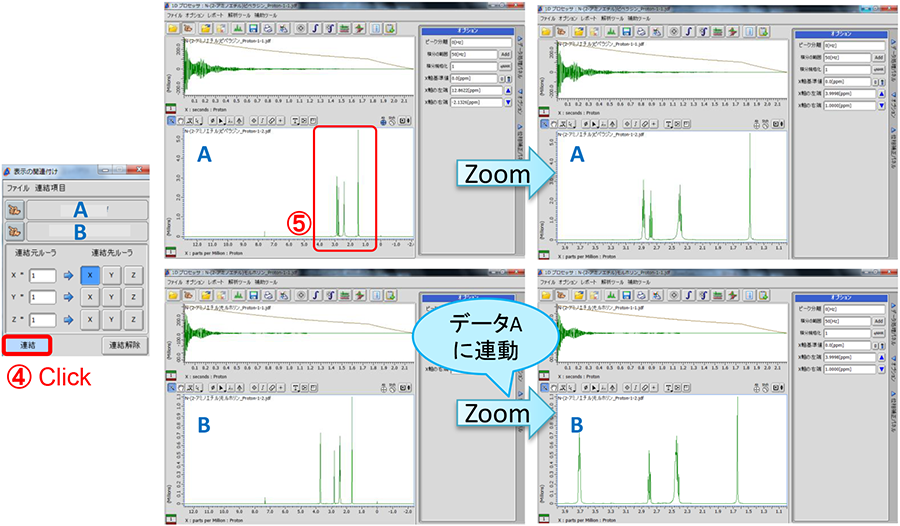
Task: Toggle the highlighted X target ruler in the X row
Action: (x=89, y=275)
